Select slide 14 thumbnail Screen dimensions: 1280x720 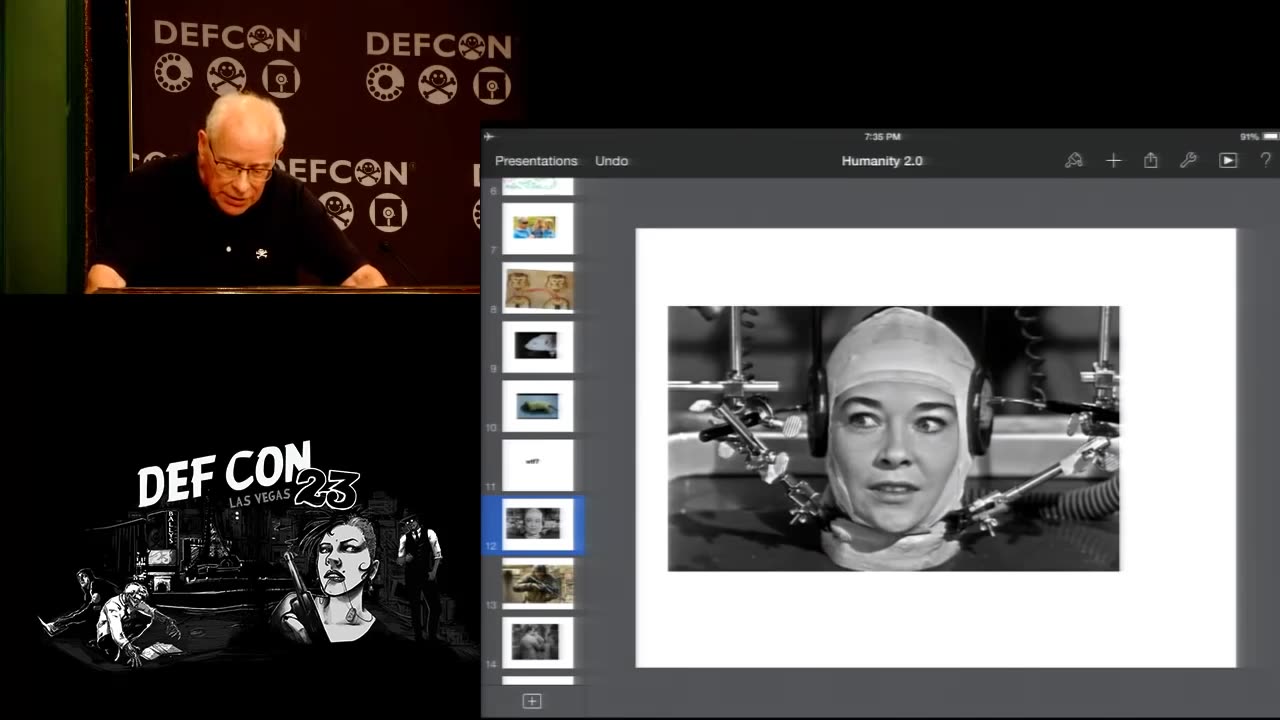[537, 642]
